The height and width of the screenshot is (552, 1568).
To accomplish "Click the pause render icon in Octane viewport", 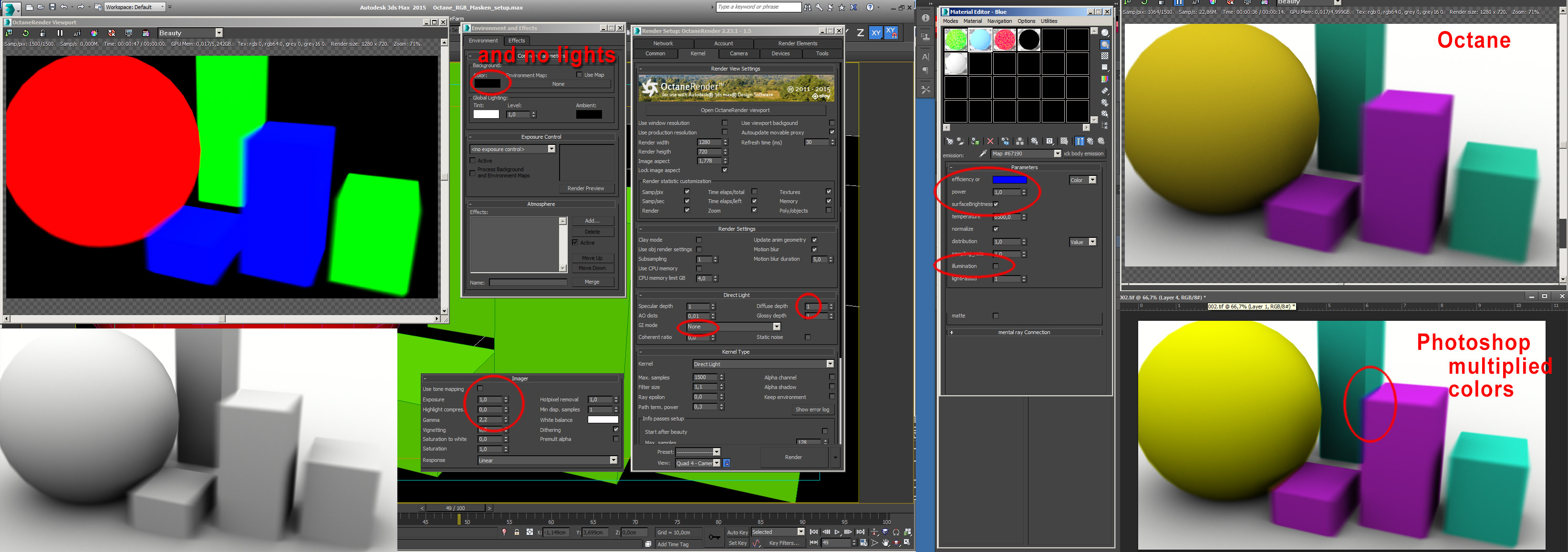I will (x=60, y=33).
